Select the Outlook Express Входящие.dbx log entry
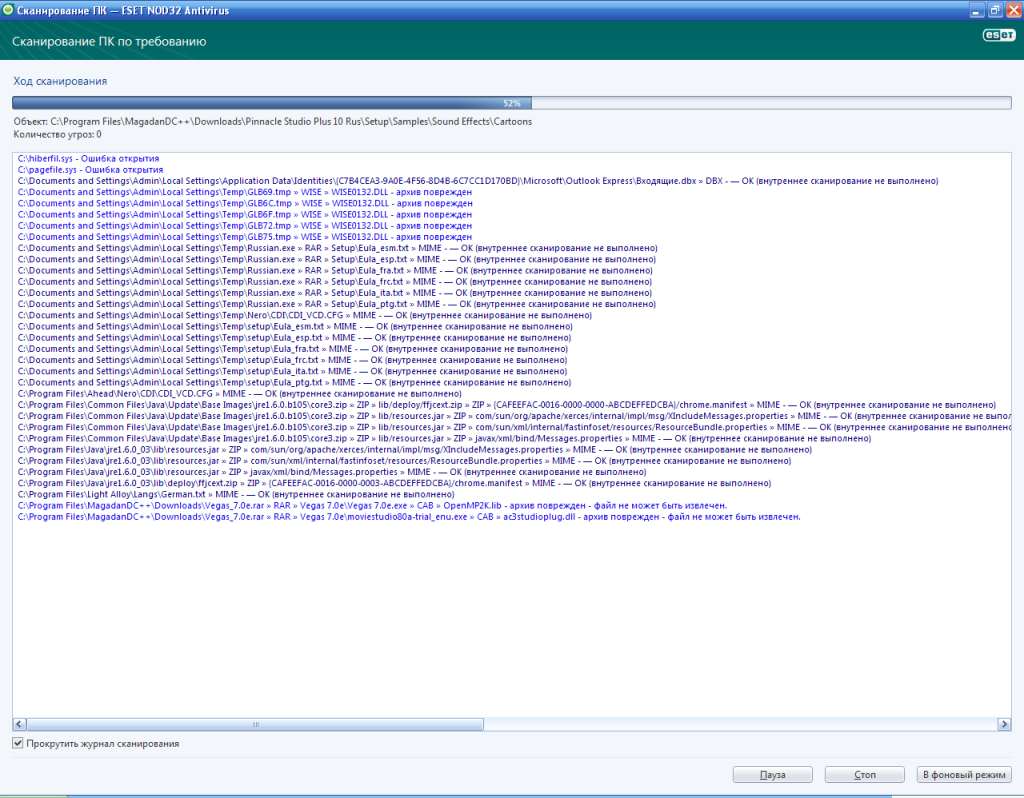The height and width of the screenshot is (798, 1024). tap(477, 181)
